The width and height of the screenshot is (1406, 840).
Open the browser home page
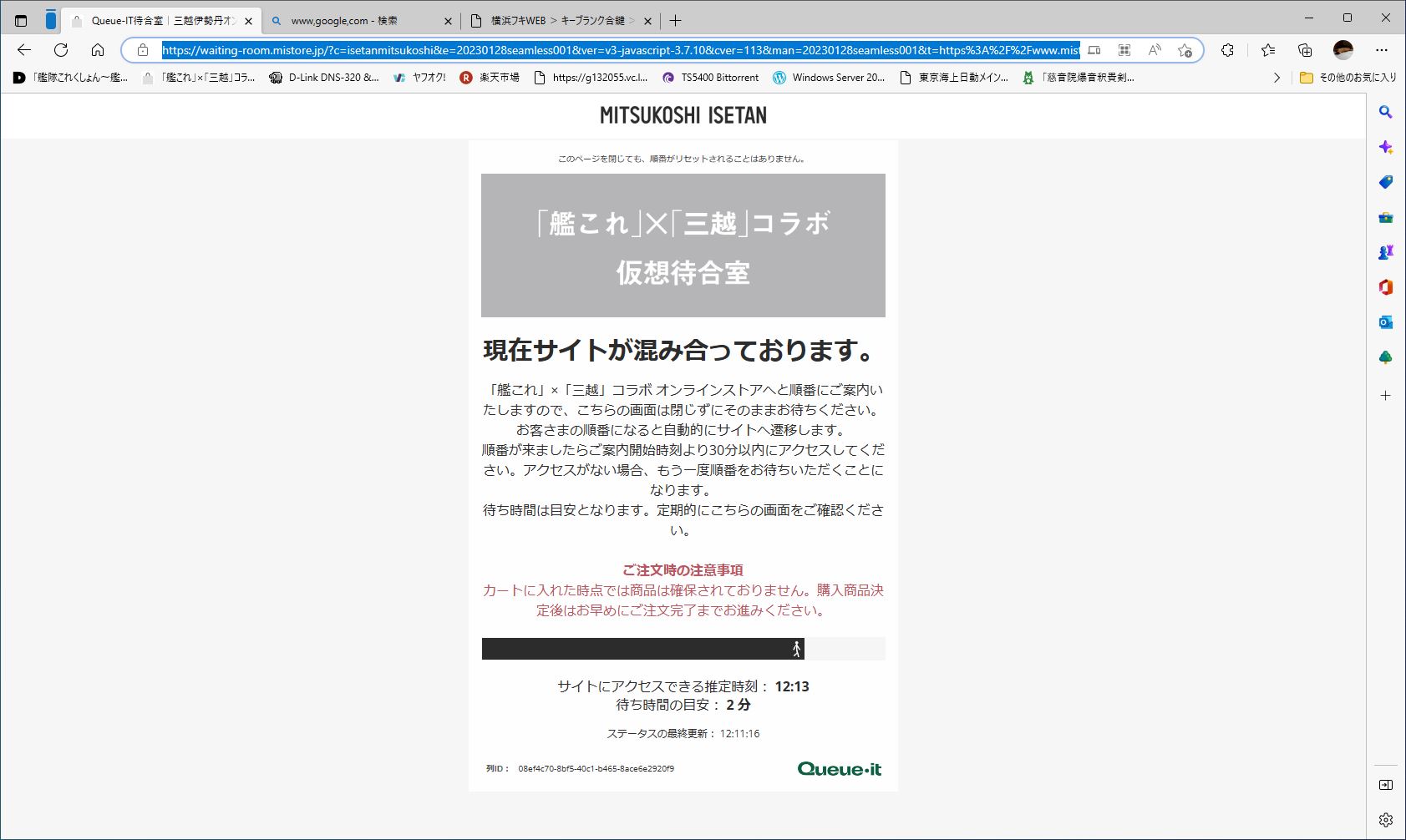click(x=98, y=50)
